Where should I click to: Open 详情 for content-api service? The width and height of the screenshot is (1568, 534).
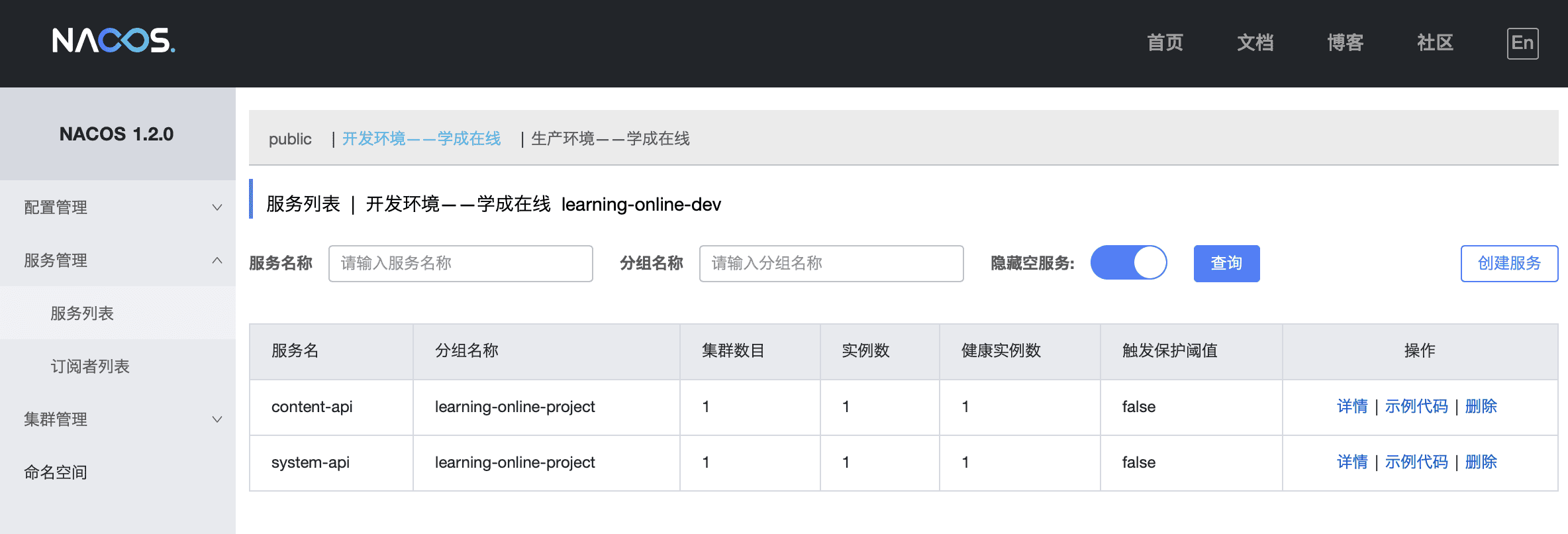pyautogui.click(x=1352, y=406)
